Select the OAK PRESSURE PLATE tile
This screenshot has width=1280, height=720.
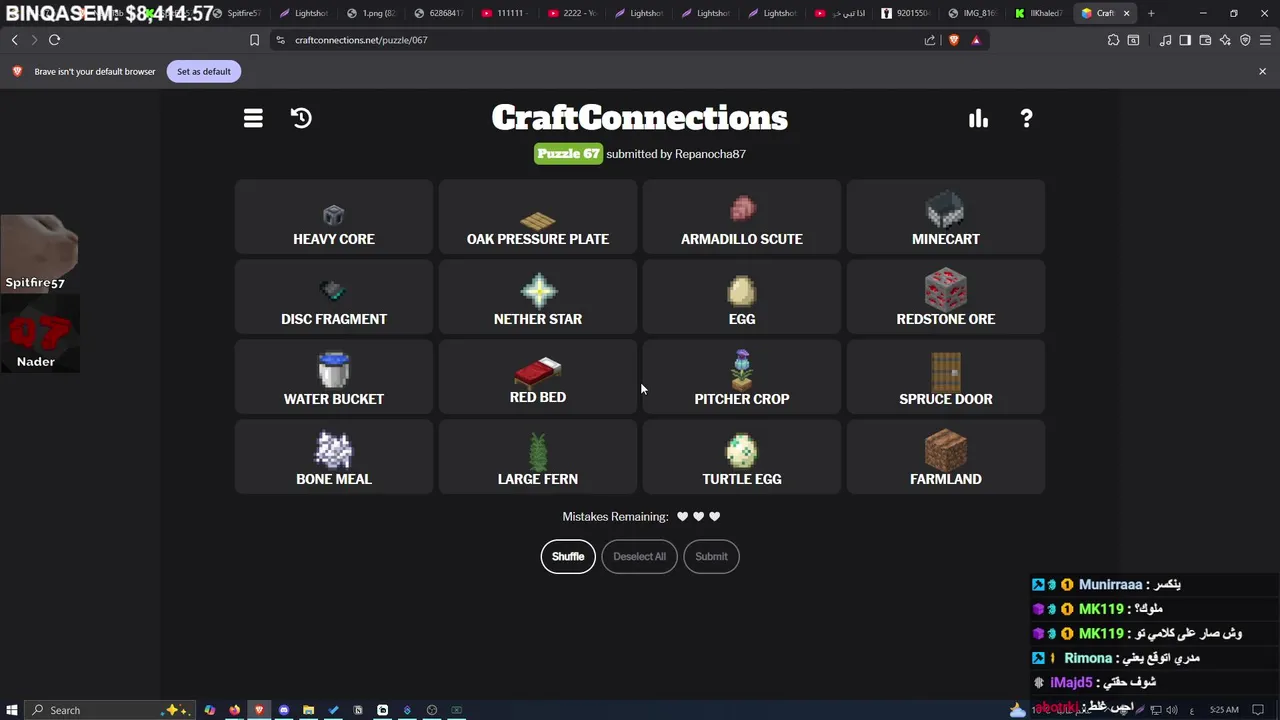[538, 217]
